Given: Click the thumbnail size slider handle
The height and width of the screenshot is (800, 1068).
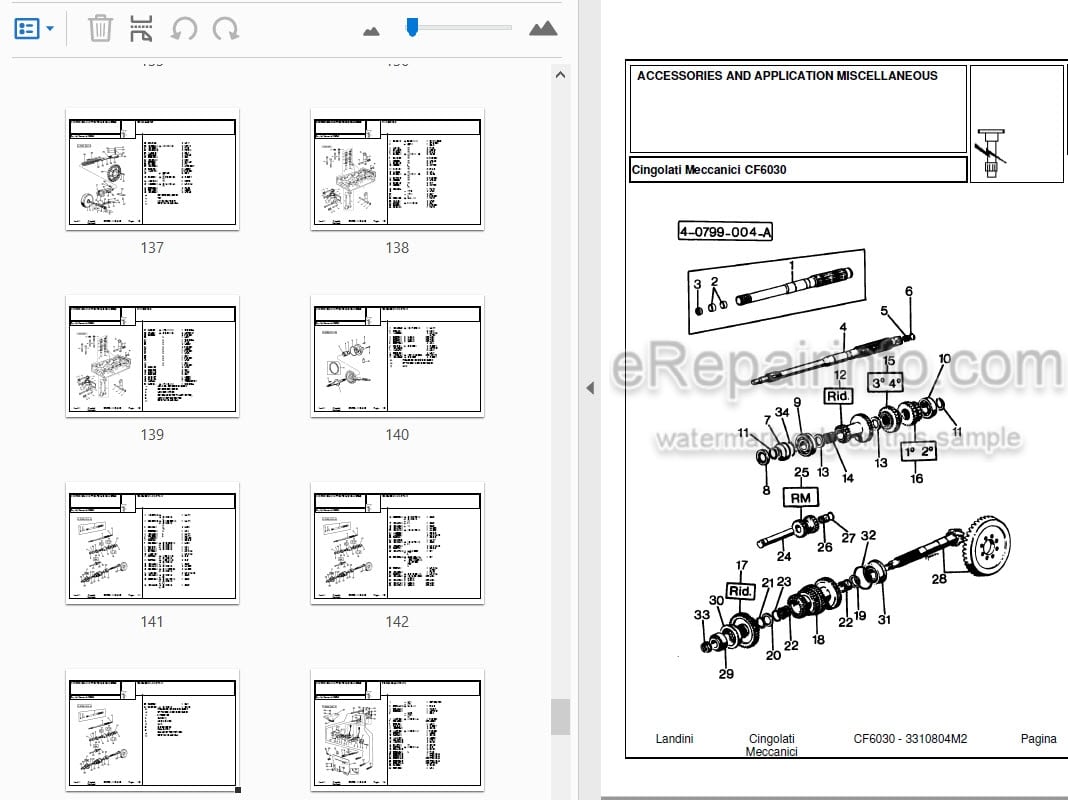Looking at the screenshot, I should [412, 27].
